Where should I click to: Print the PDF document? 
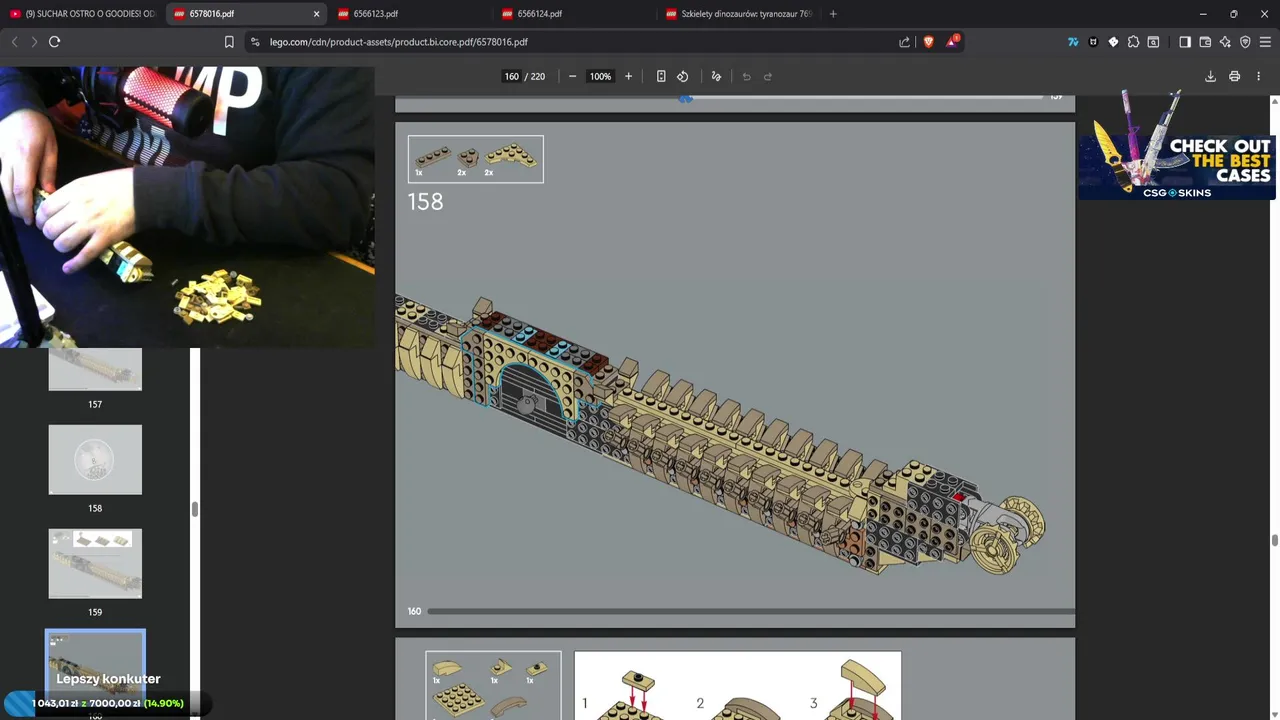tap(1235, 76)
